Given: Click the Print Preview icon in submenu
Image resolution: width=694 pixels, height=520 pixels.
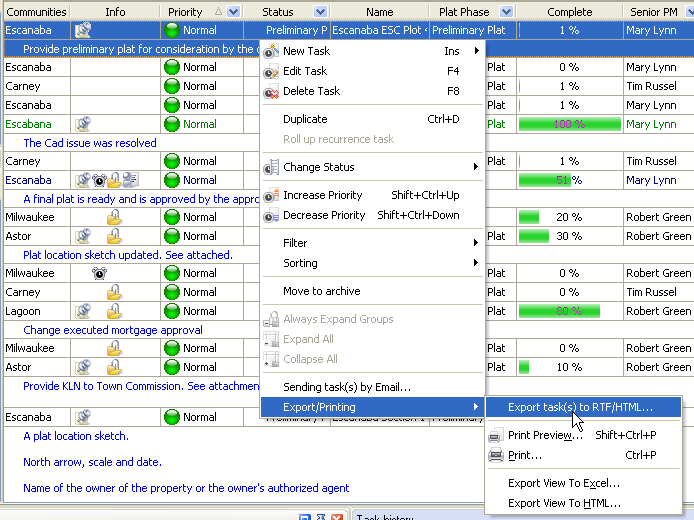Looking at the screenshot, I should click(495, 436).
